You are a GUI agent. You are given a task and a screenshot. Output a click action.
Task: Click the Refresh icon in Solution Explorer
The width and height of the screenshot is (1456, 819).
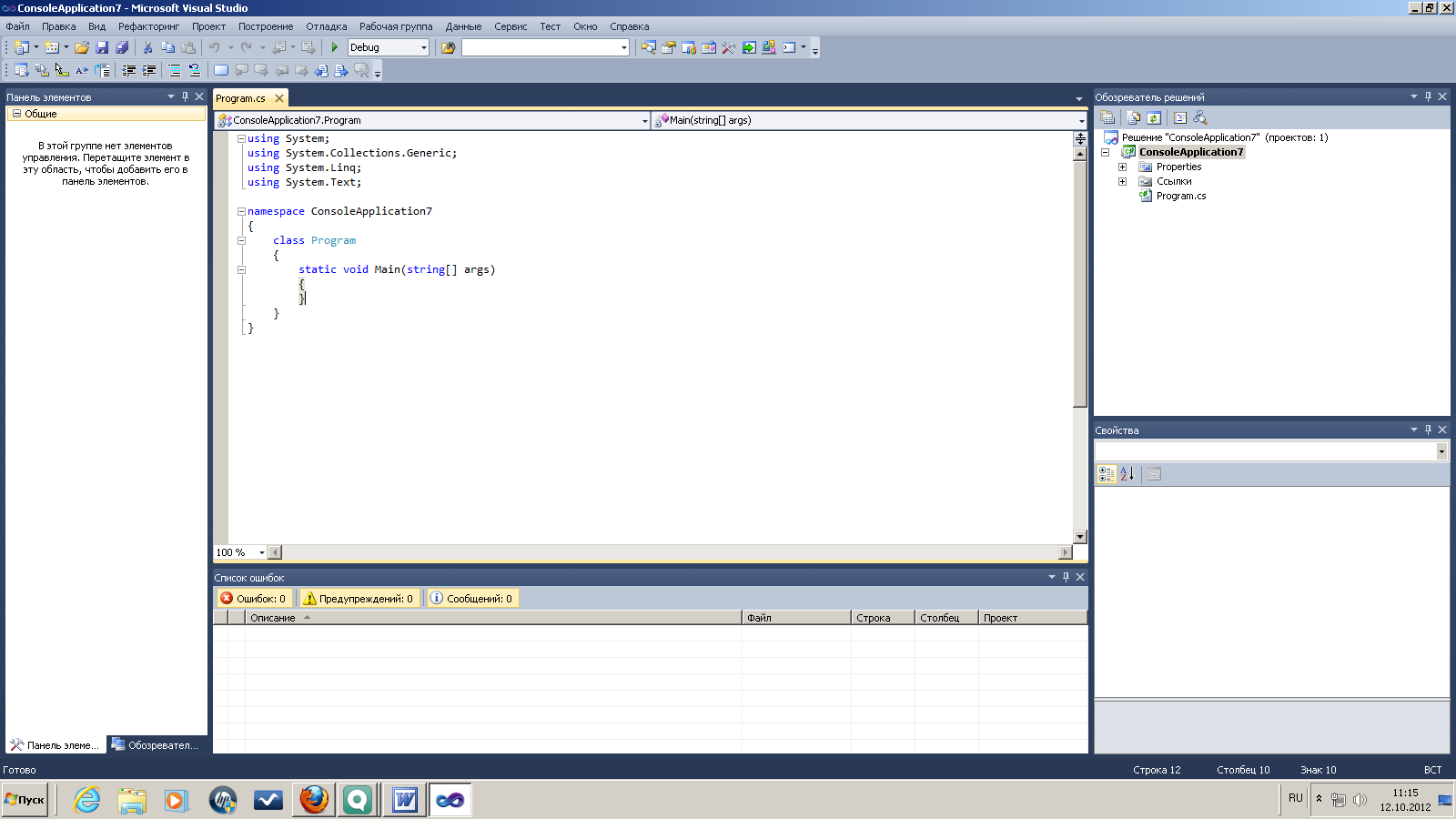coord(1154,117)
